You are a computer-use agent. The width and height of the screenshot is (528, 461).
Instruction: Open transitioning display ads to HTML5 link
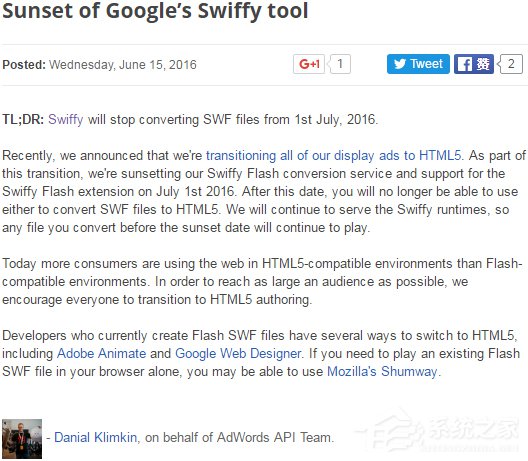[x=333, y=156]
